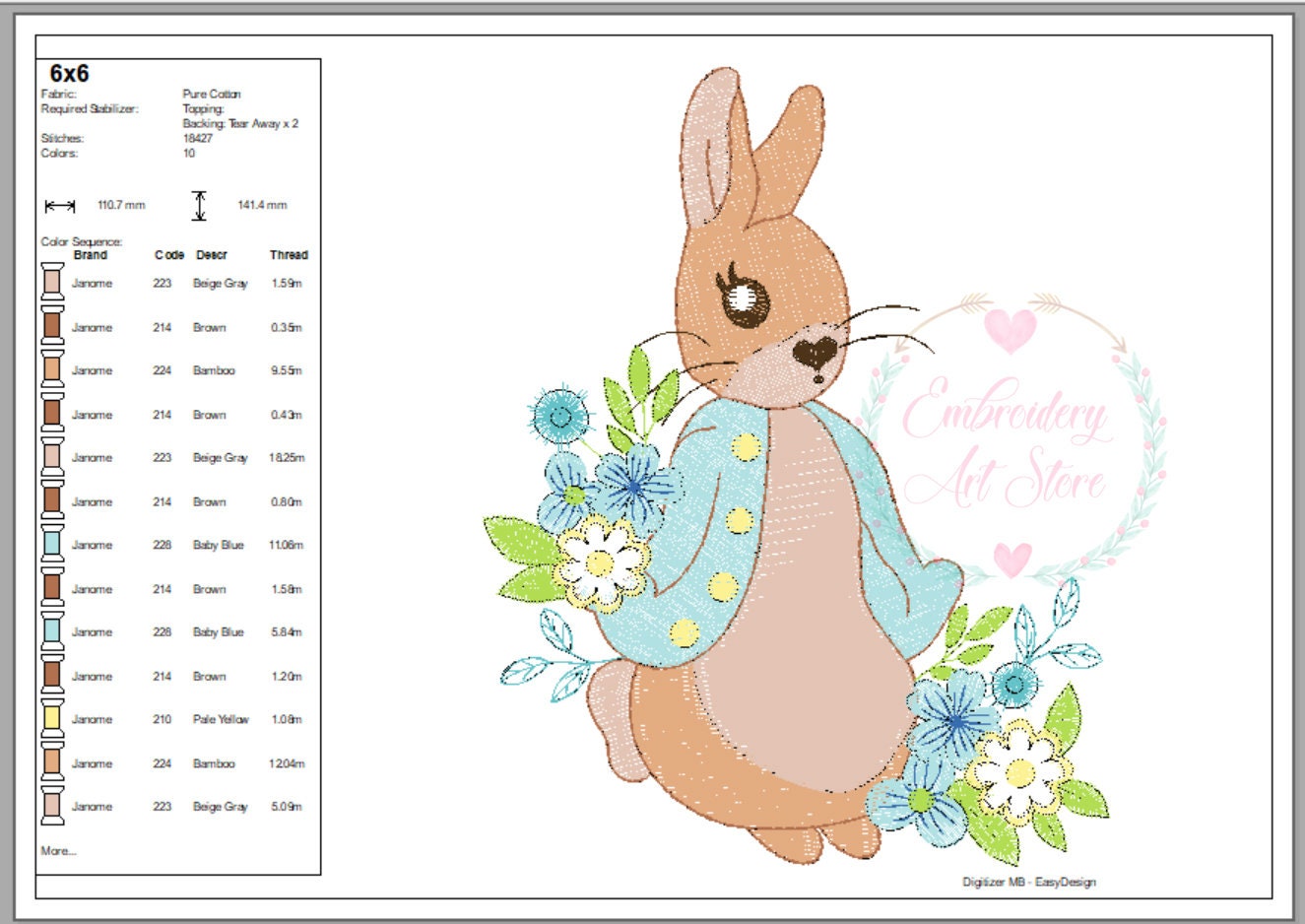Viewport: 1305px width, 924px height.
Task: Select the Pale Yellow 210 spool icon
Action: coord(54,719)
